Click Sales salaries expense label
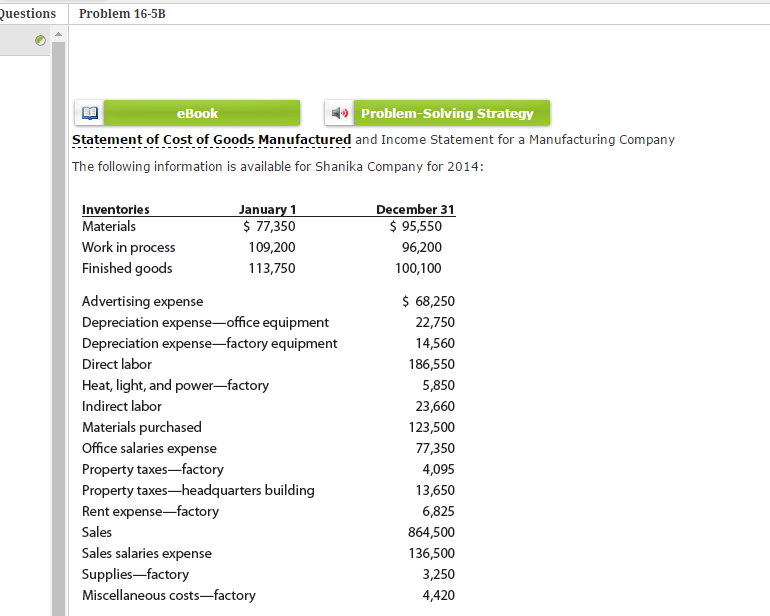This screenshot has height=616, width=770. (147, 554)
